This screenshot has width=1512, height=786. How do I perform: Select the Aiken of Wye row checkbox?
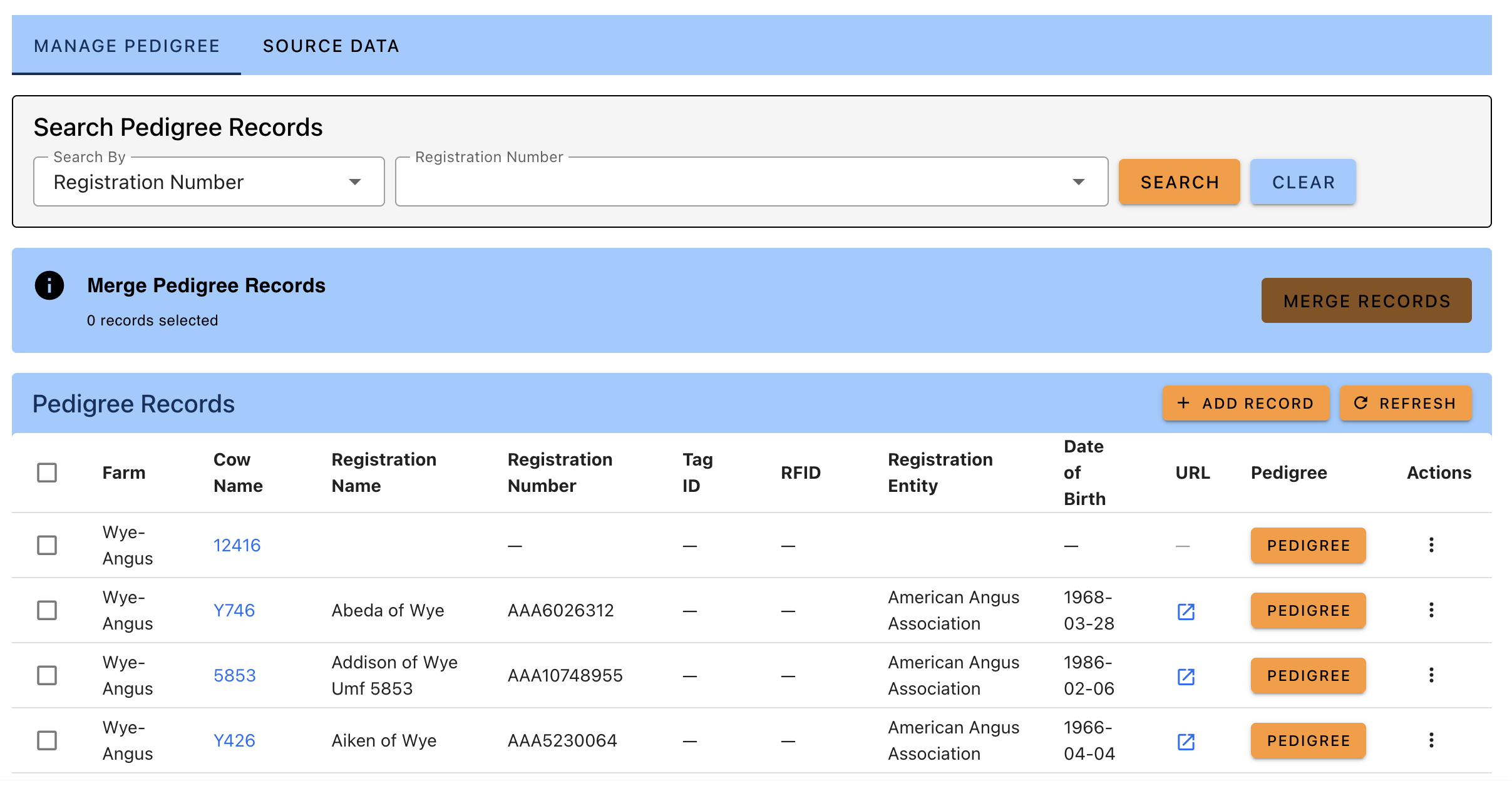47,740
